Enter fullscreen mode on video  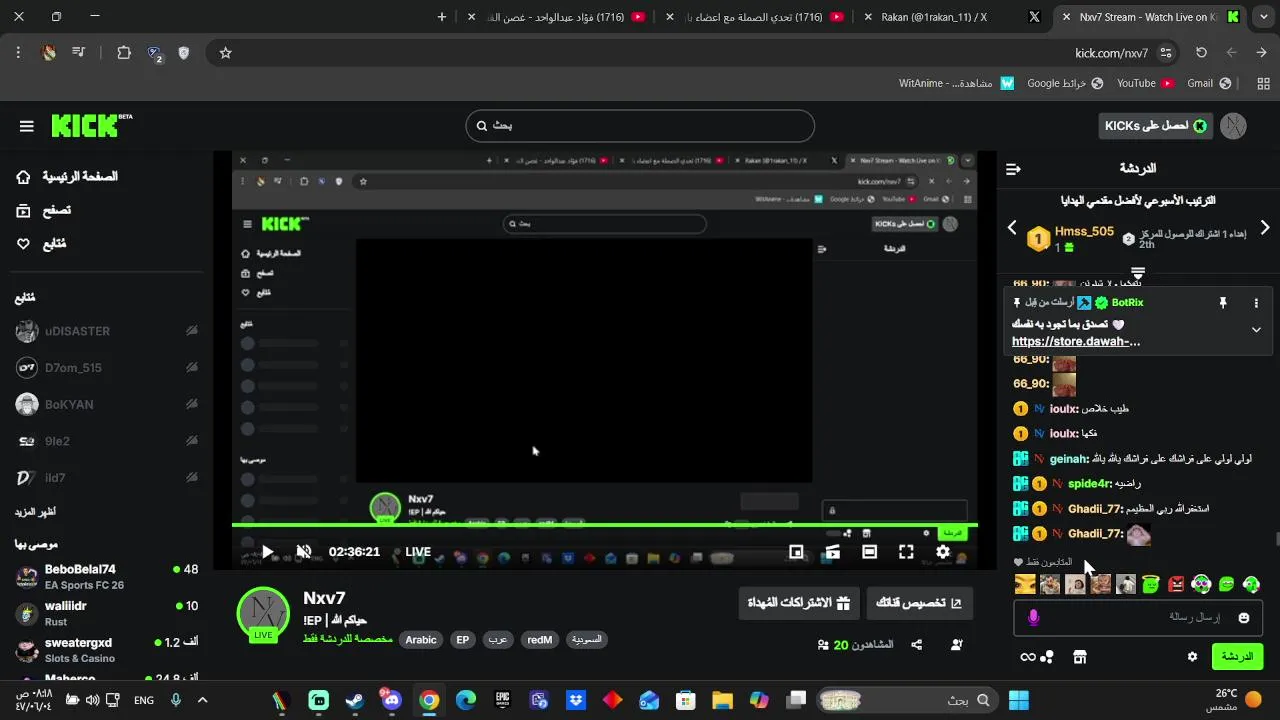(x=906, y=552)
